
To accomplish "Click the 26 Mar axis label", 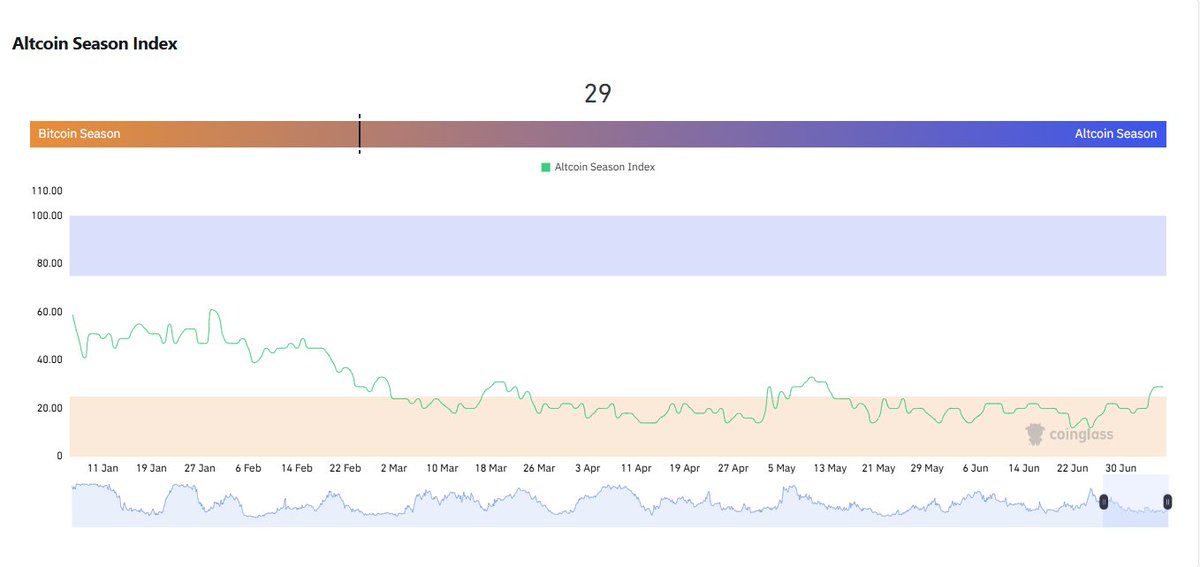I will [x=539, y=468].
